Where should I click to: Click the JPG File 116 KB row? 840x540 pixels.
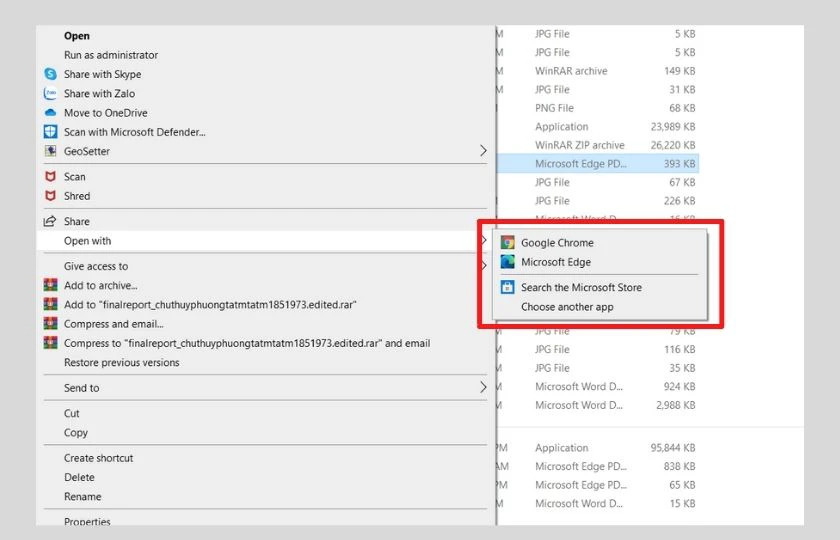click(598, 349)
